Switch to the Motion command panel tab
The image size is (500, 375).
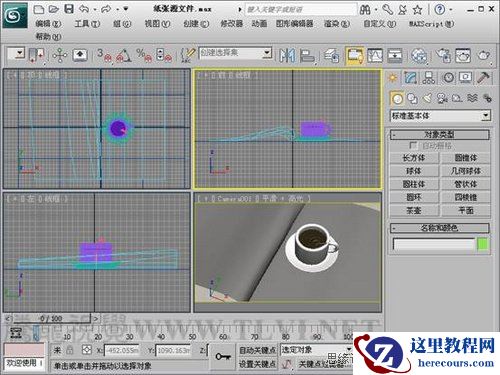[x=448, y=78]
